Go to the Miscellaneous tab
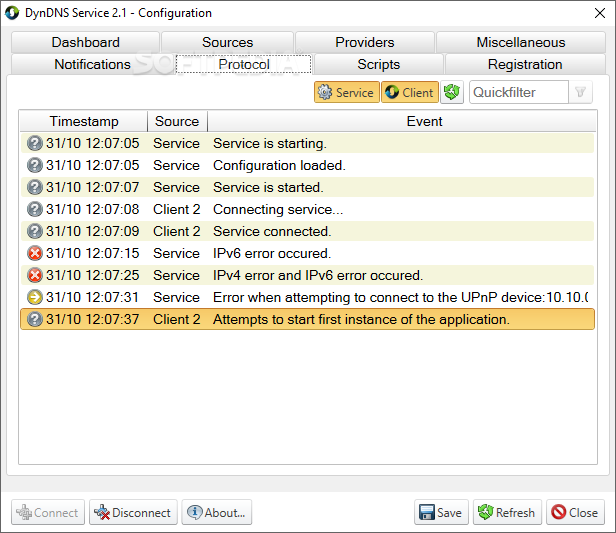Image resolution: width=616 pixels, height=533 pixels. 521,42
